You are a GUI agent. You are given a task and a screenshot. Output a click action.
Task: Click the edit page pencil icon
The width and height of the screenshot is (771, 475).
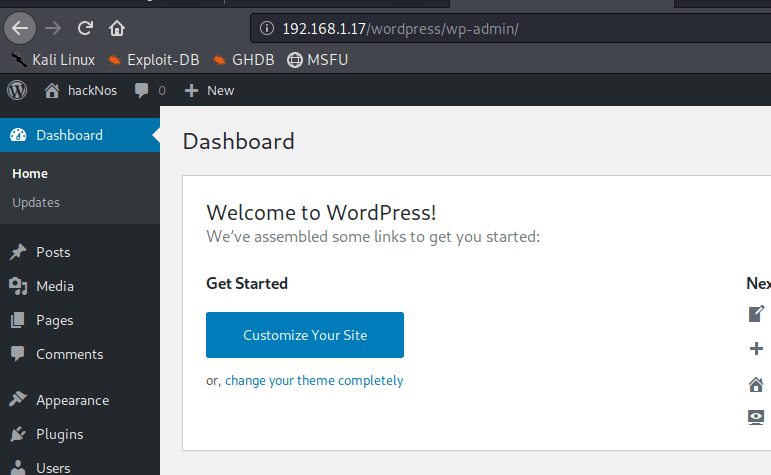point(756,314)
